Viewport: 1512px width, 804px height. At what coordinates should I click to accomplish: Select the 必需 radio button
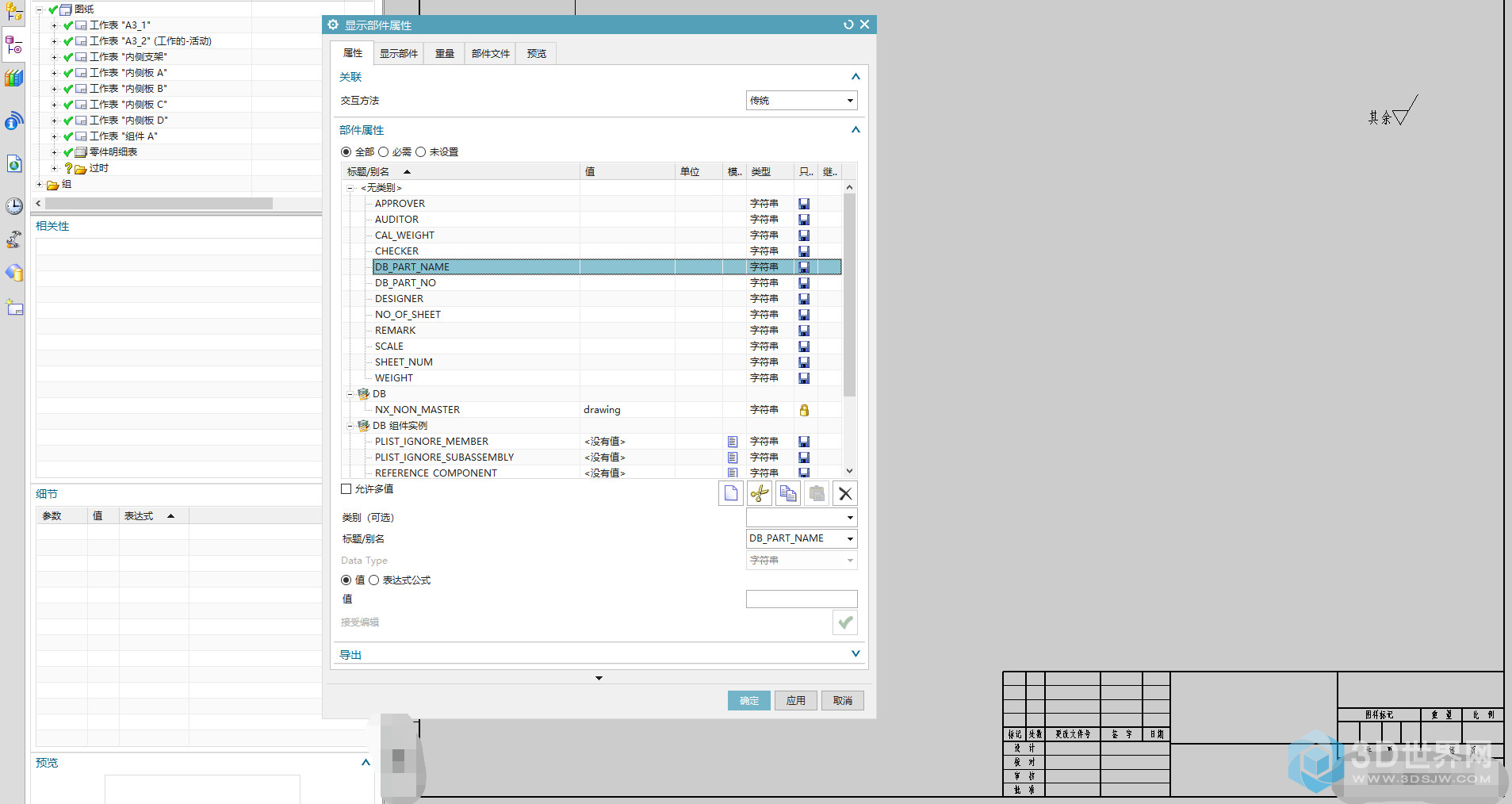tap(384, 152)
